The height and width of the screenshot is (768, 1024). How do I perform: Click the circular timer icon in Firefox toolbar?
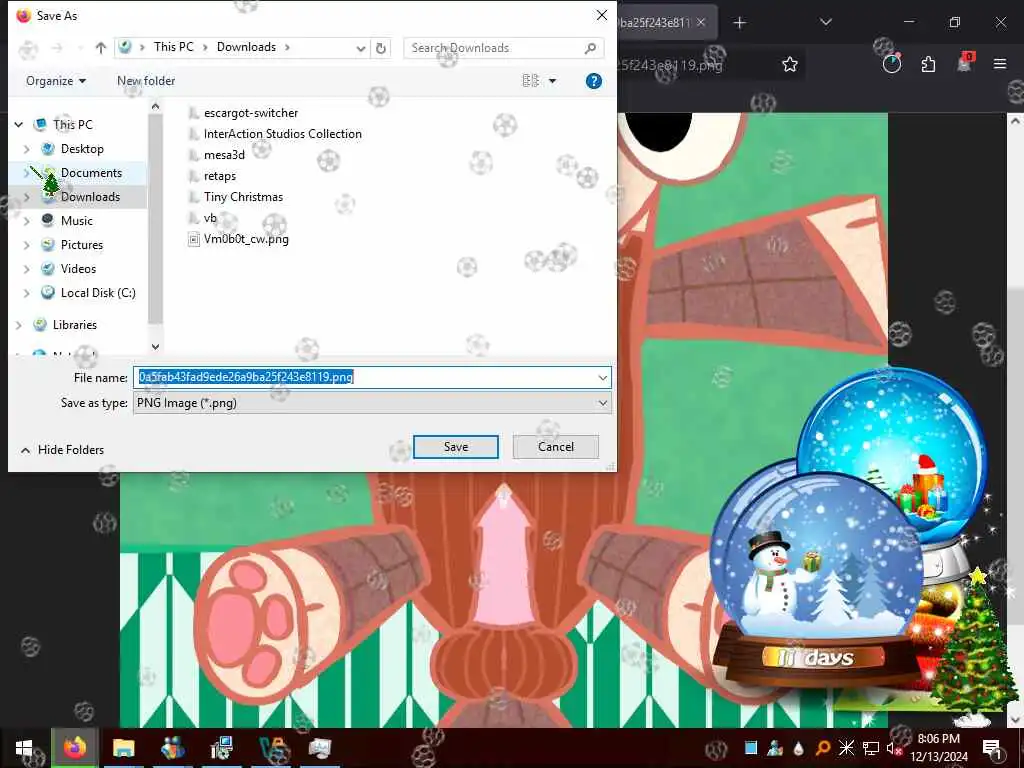[891, 63]
